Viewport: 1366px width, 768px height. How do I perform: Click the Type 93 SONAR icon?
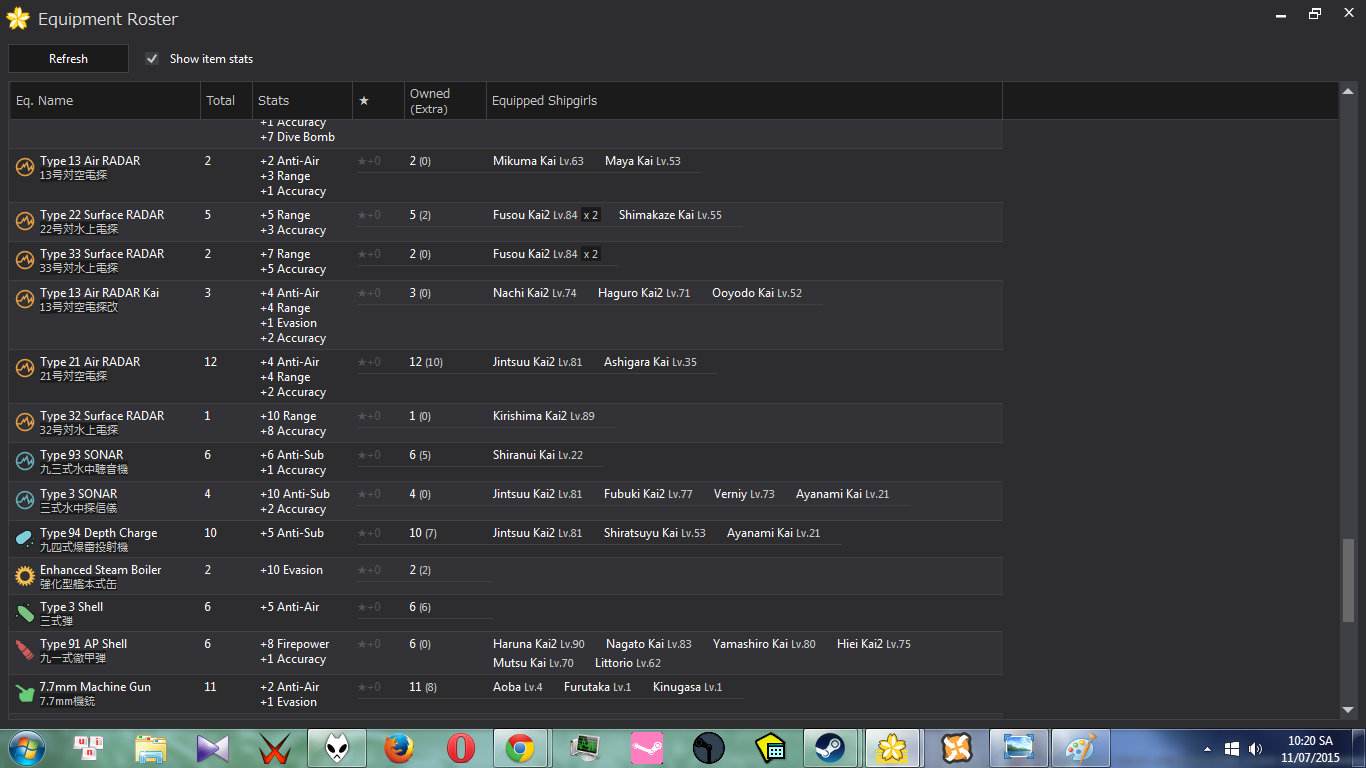pyautogui.click(x=25, y=461)
